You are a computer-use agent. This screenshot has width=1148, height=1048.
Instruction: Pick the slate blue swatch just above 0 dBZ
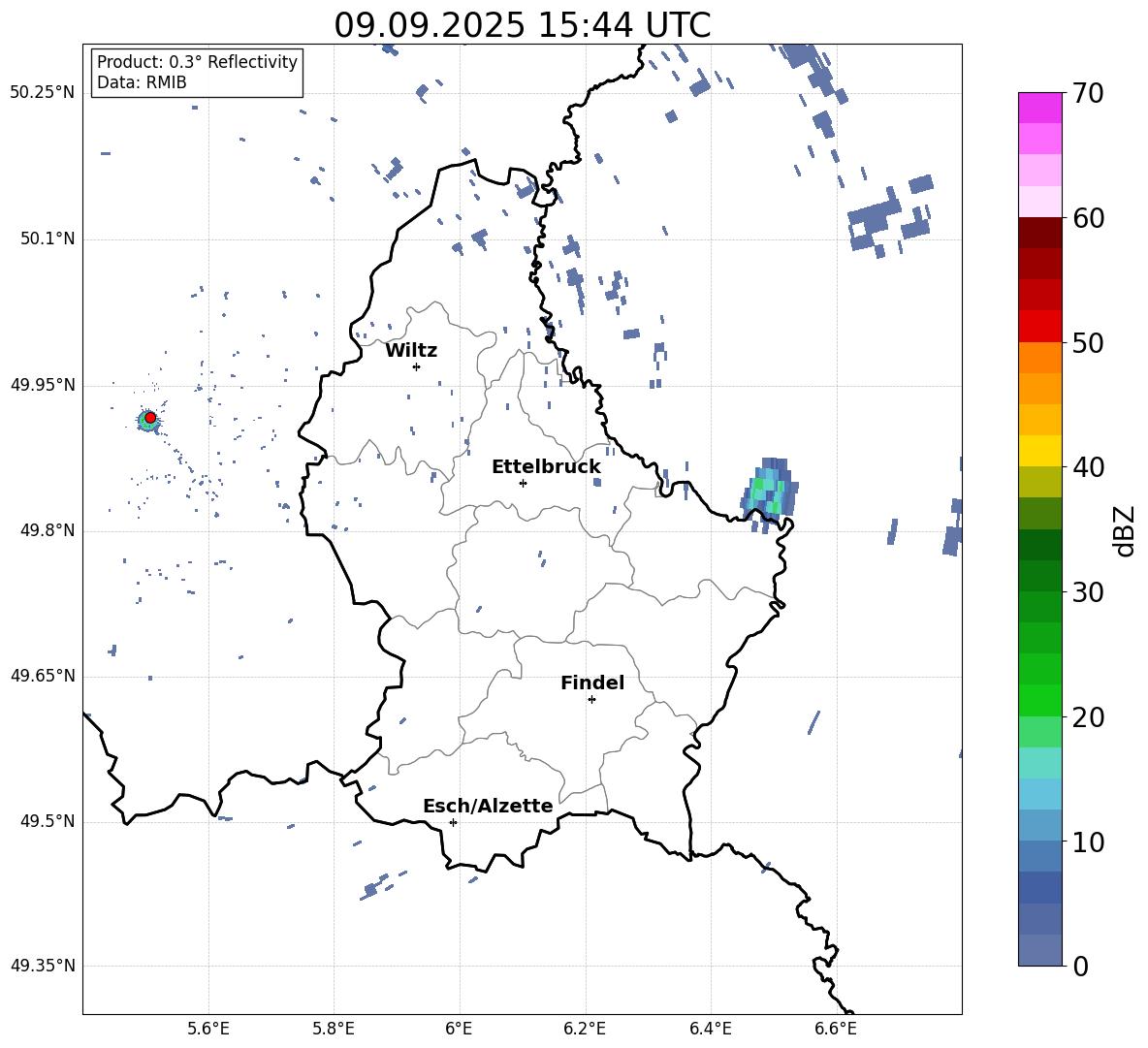point(1040,950)
